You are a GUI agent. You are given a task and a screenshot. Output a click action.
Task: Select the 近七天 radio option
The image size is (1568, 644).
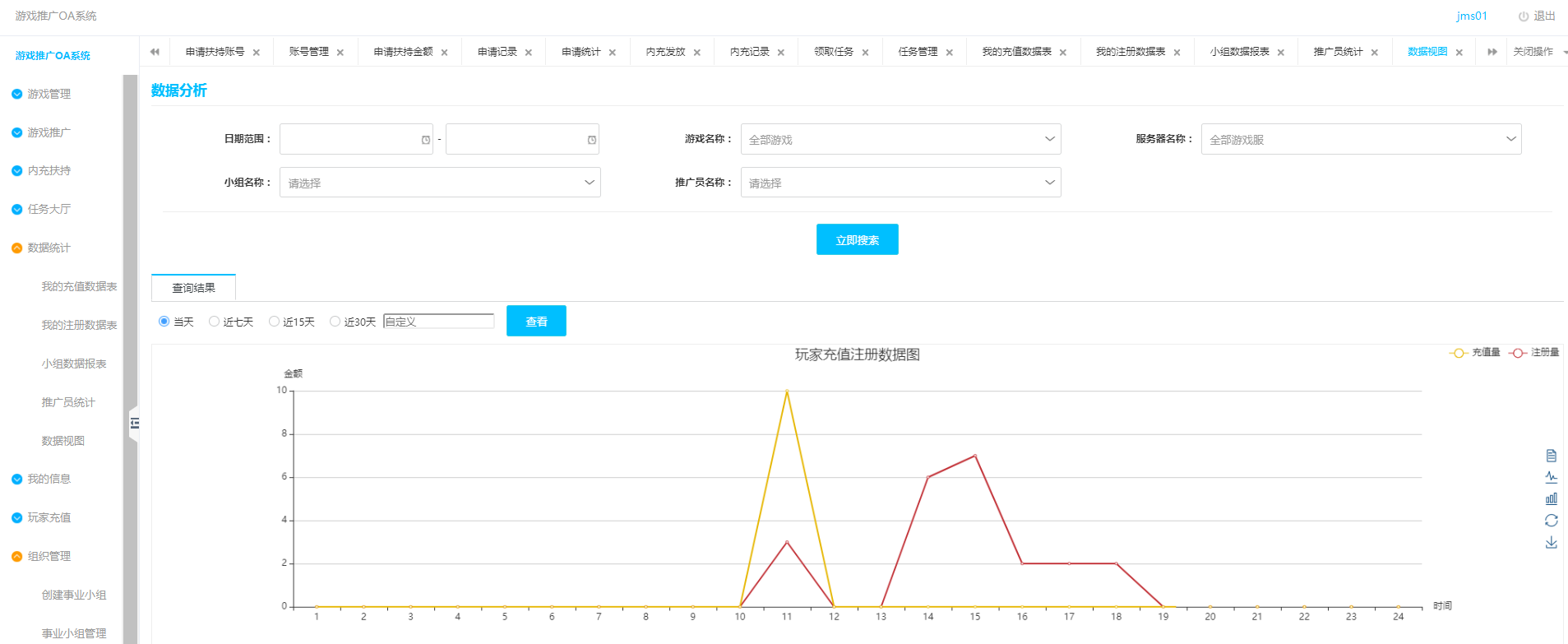(215, 322)
